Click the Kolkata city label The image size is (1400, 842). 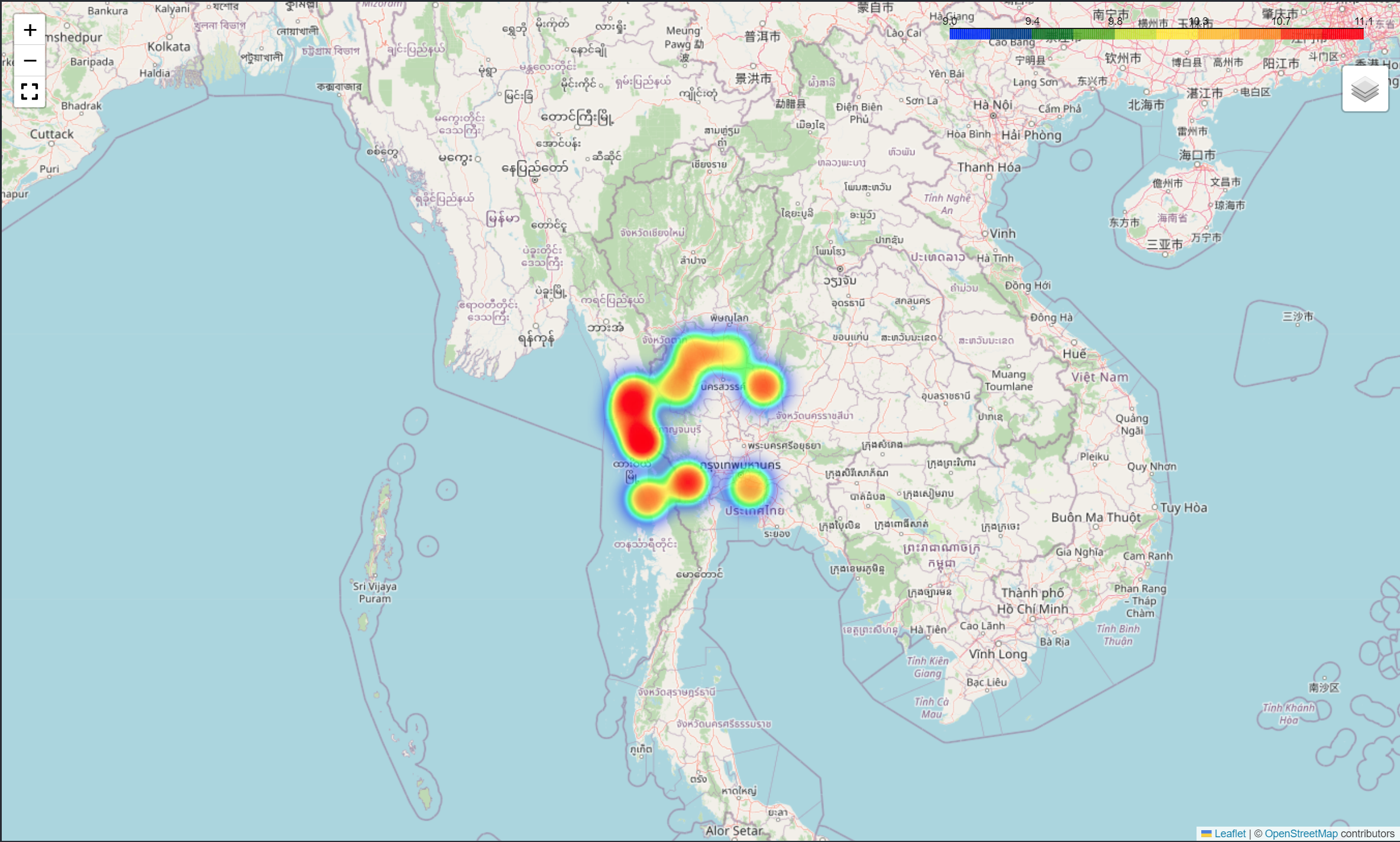coord(169,47)
